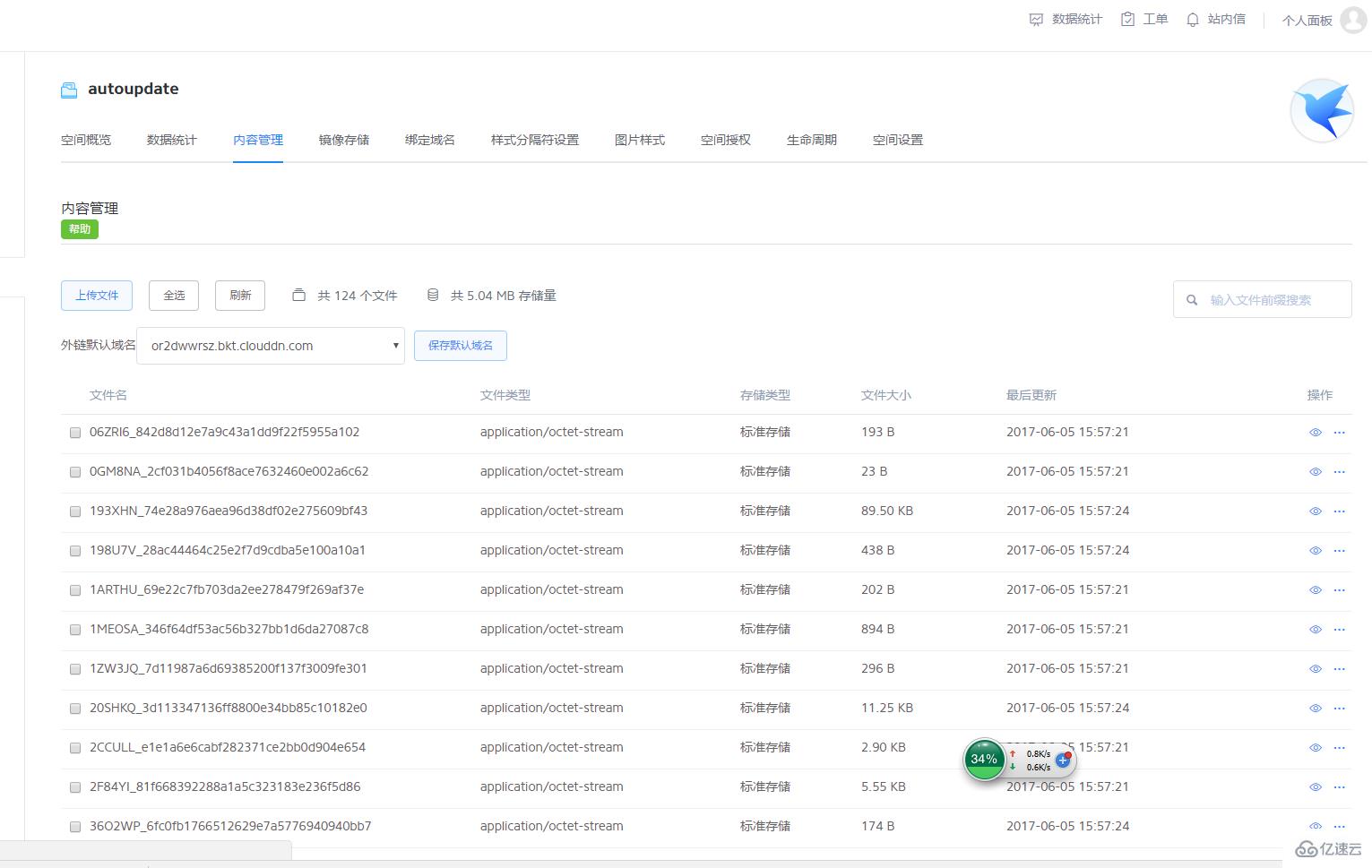Click the user avatar next to 个人面板
The image size is (1372, 868).
click(x=1354, y=20)
